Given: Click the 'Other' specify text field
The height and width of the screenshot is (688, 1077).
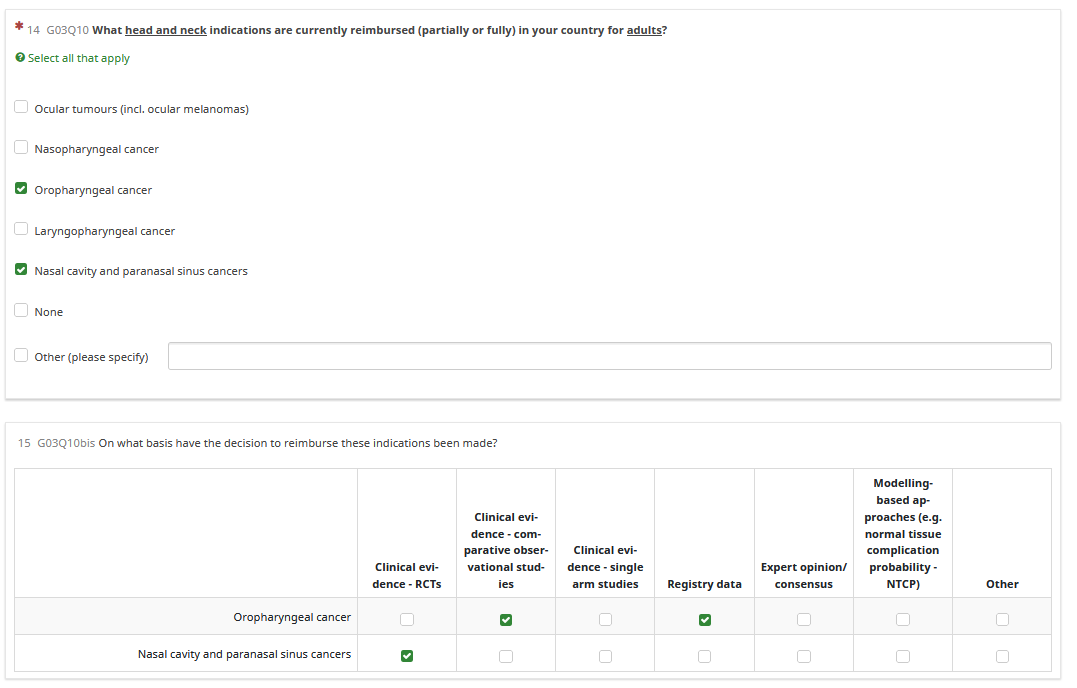Looking at the screenshot, I should [x=609, y=356].
